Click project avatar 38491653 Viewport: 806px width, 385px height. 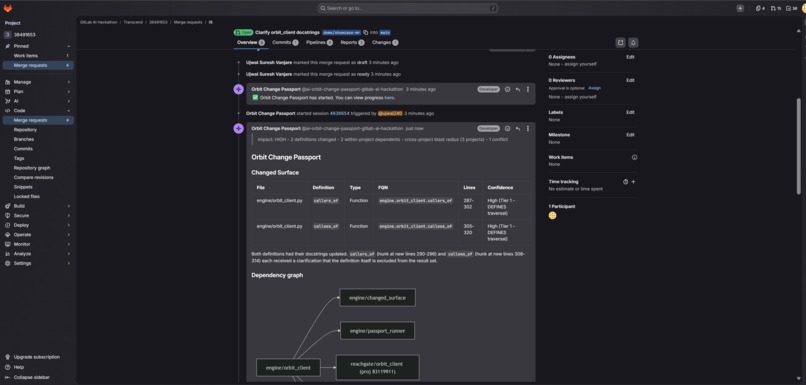point(7,34)
